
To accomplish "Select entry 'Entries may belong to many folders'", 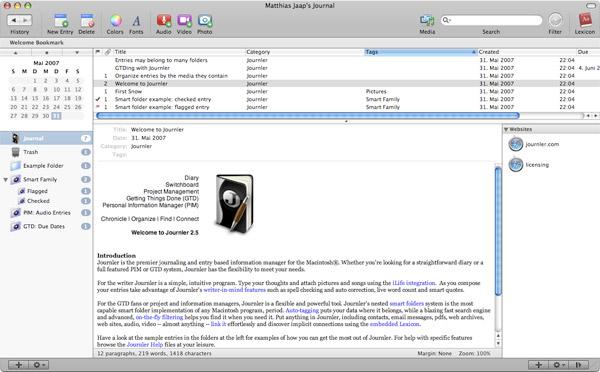I will (347, 60).
